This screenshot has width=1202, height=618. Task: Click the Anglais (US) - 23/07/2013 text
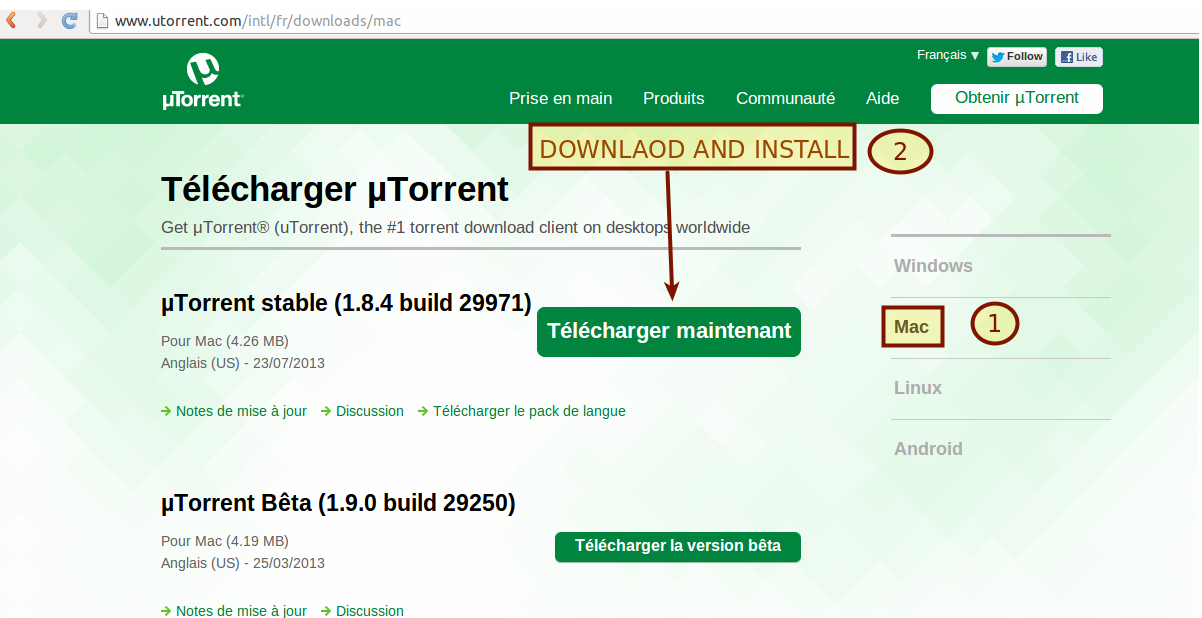tap(243, 363)
